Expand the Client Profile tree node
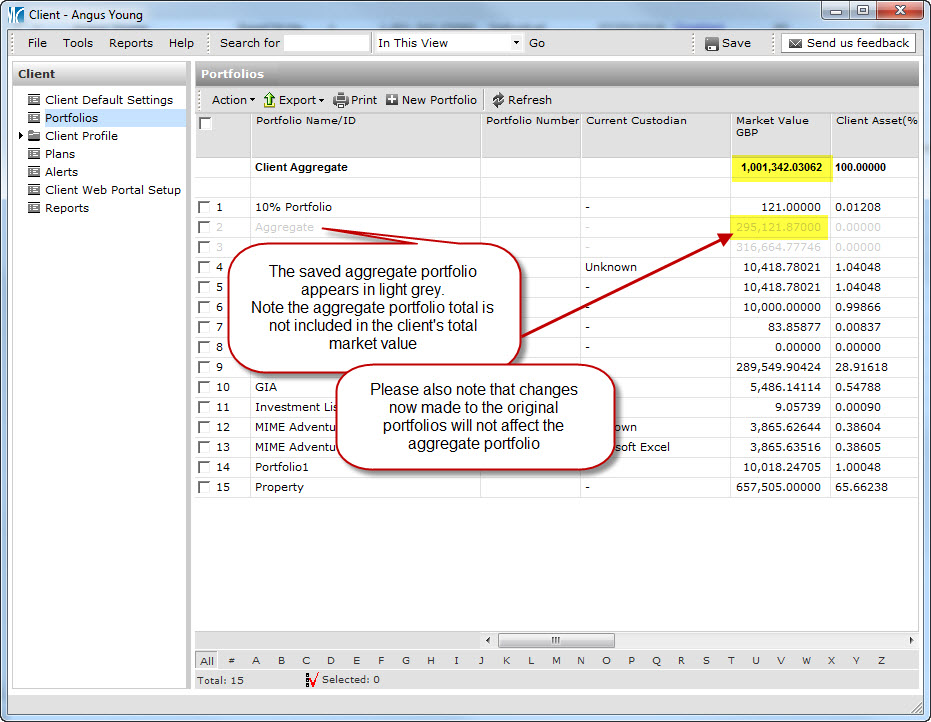 (x=21, y=136)
